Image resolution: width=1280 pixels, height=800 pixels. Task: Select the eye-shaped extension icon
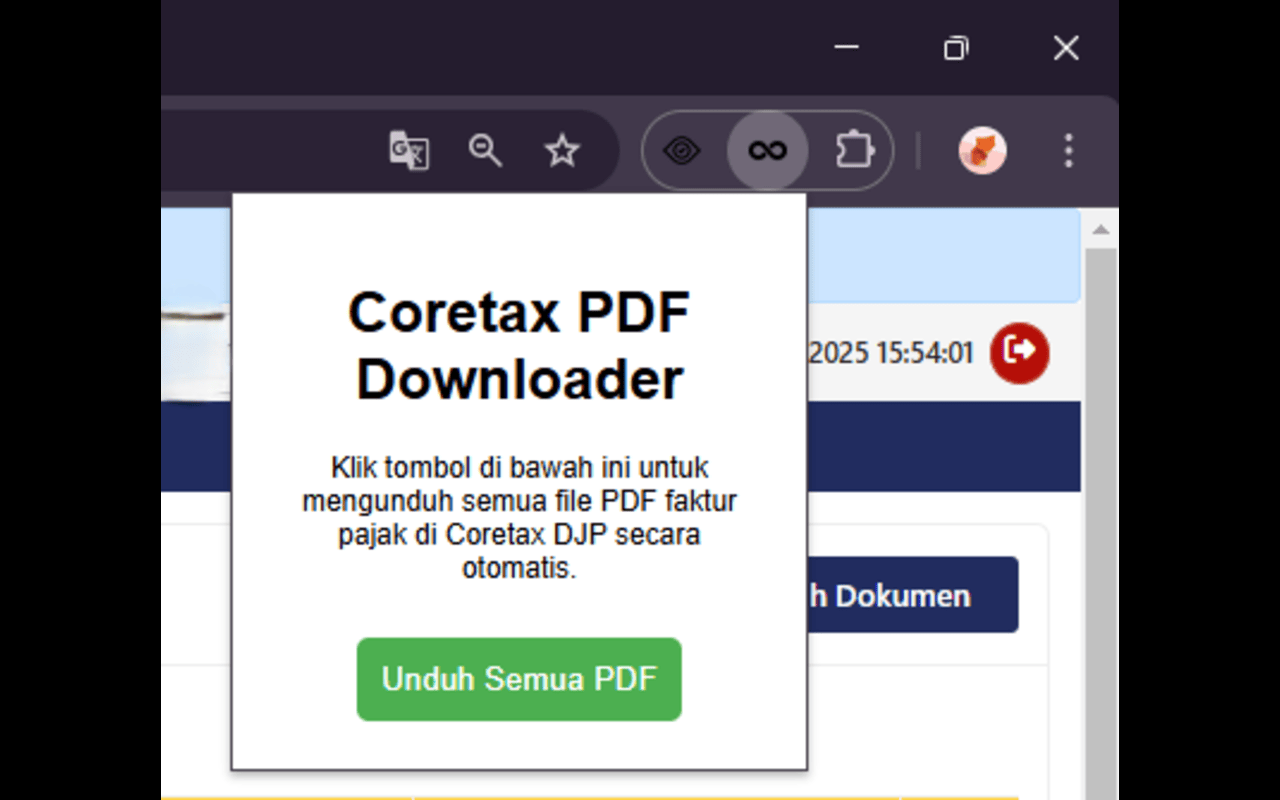point(683,150)
